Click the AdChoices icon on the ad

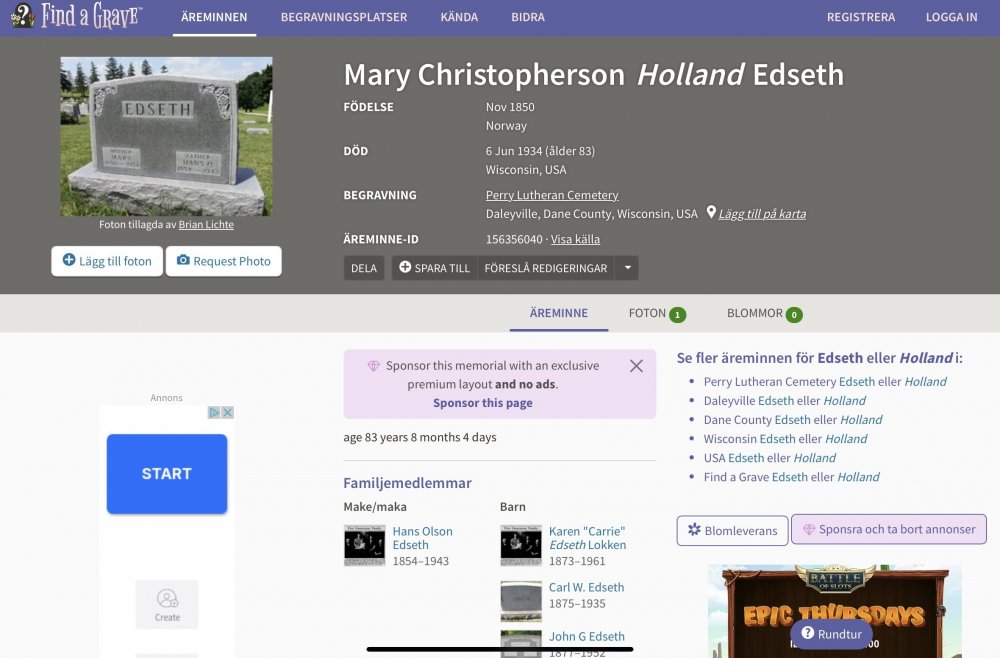tap(214, 413)
